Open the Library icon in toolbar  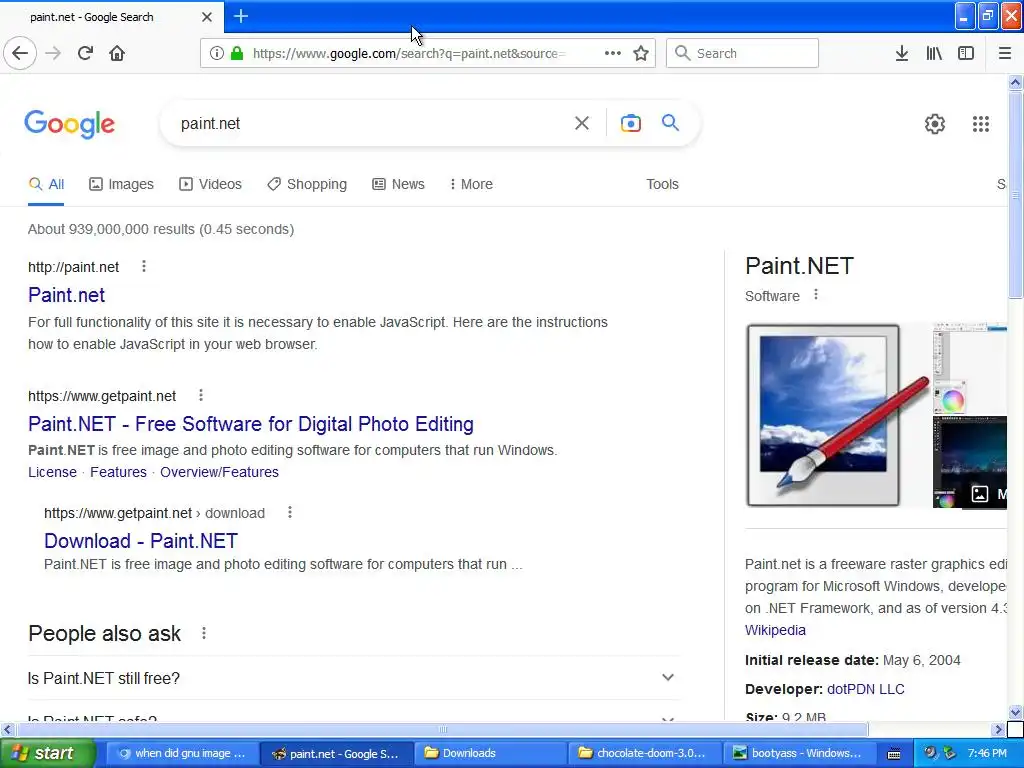934,54
